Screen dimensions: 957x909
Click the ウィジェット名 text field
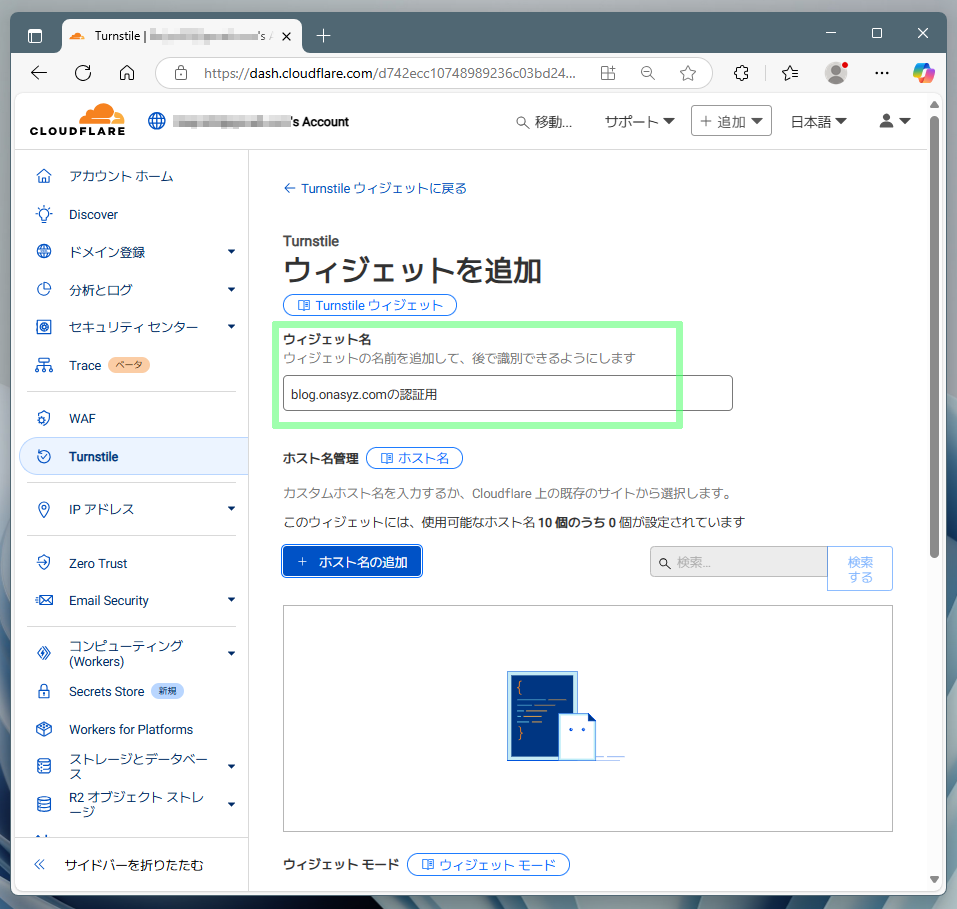coord(507,394)
